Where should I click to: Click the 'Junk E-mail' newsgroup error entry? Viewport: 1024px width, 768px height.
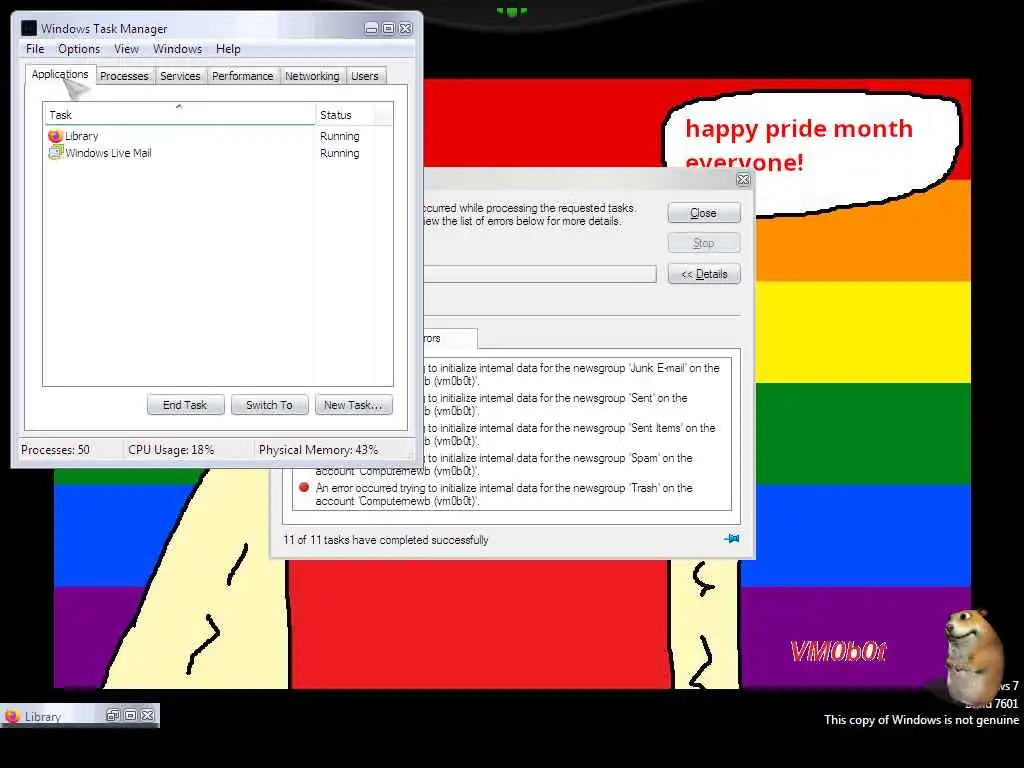571,374
